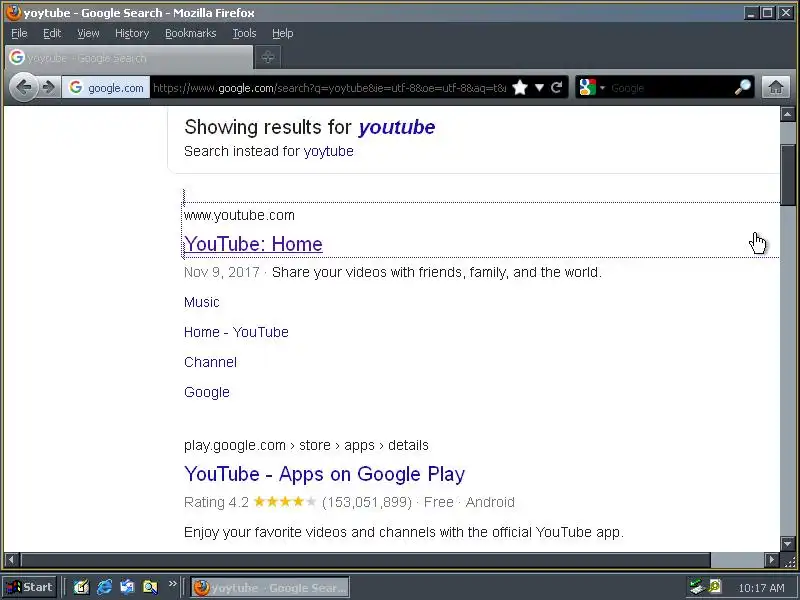Click the yellow tray icon beside clock
Screen dimensions: 800x600
715,586
